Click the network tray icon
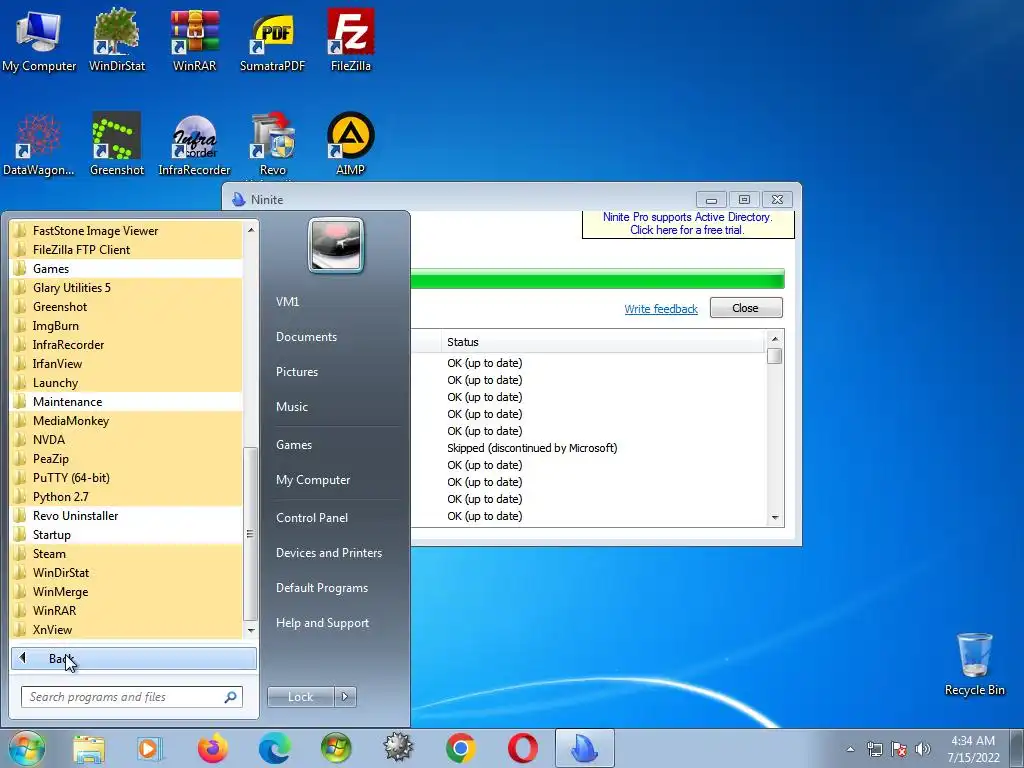1024x768 pixels. (x=874, y=749)
